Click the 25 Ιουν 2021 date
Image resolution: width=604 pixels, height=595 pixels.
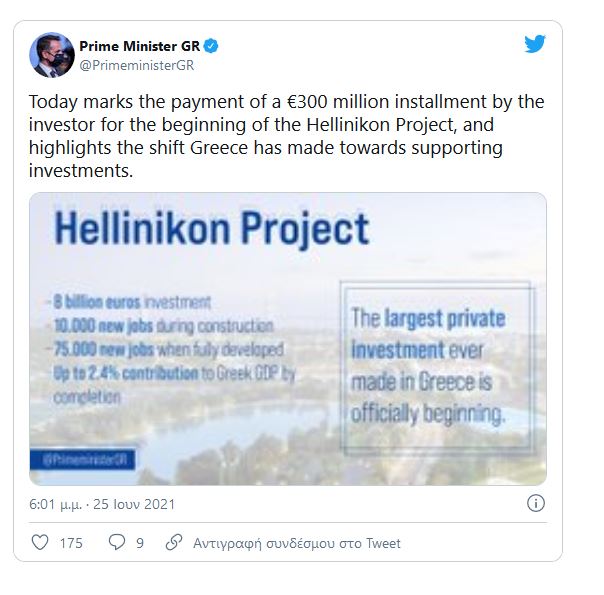coord(136,504)
